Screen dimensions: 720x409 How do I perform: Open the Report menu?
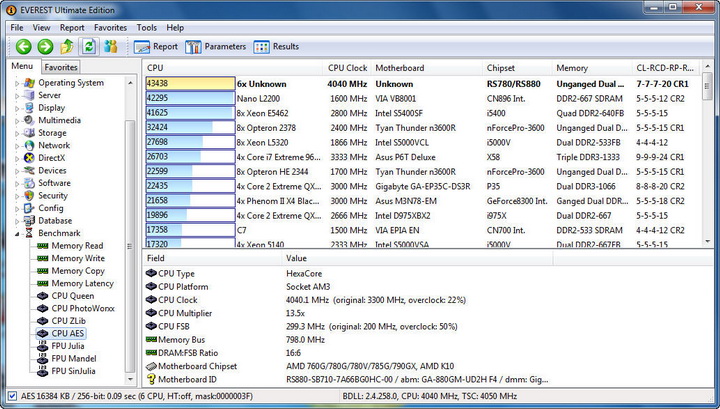72,28
